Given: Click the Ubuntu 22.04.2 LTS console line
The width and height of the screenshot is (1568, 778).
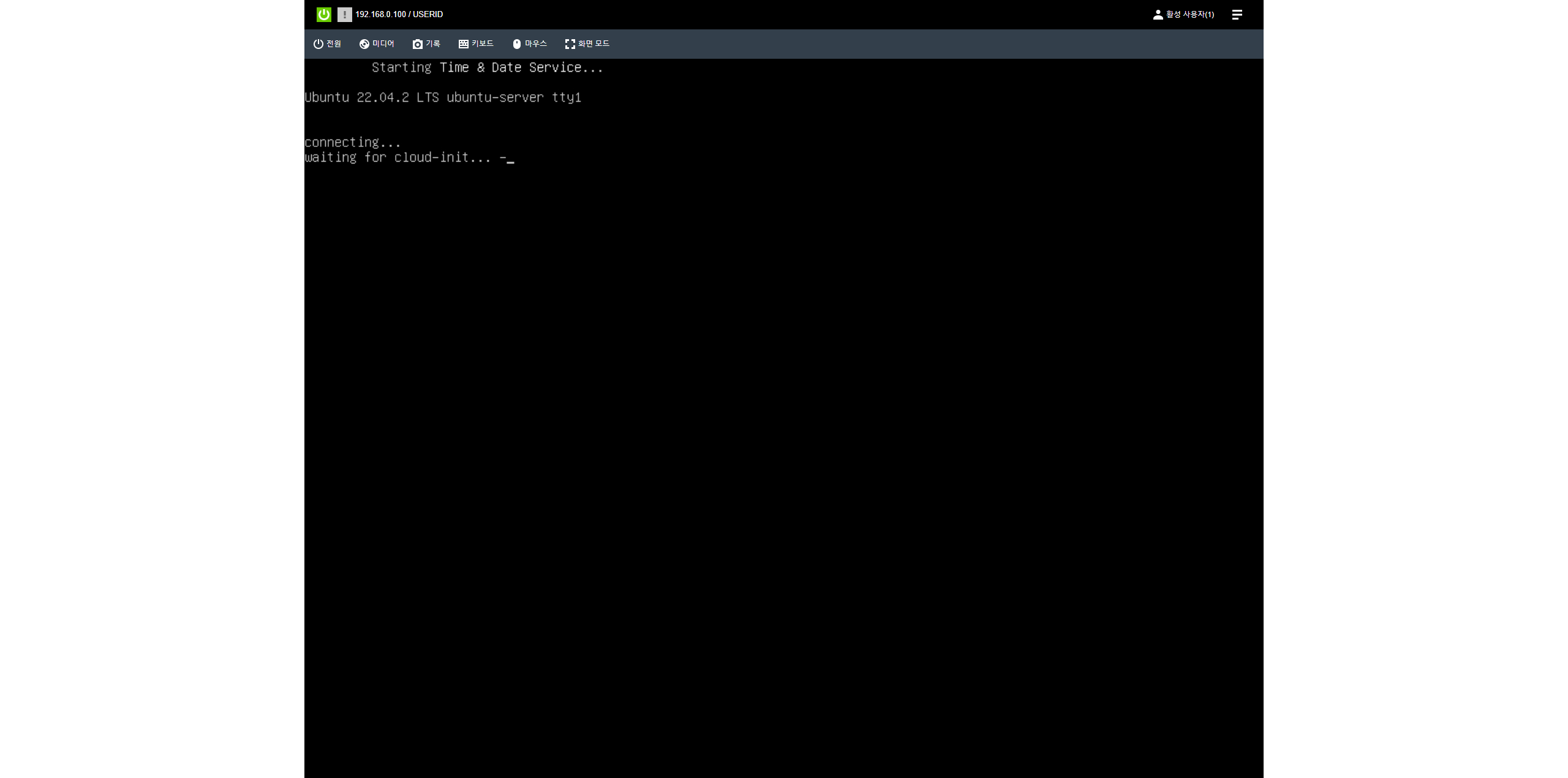Looking at the screenshot, I should tap(442, 98).
